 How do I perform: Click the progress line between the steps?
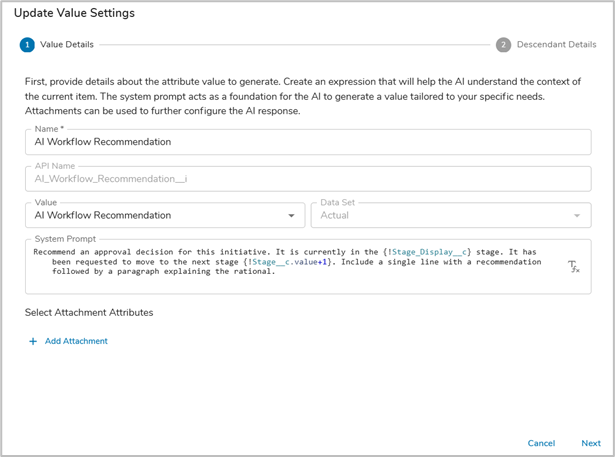pos(295,45)
